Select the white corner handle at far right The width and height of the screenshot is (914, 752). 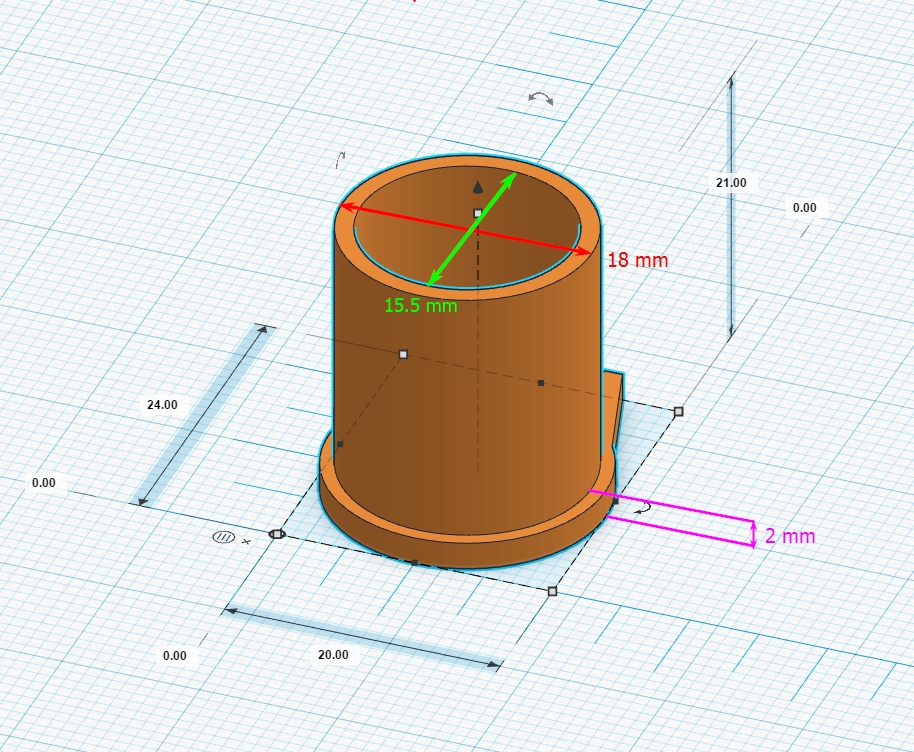(679, 412)
